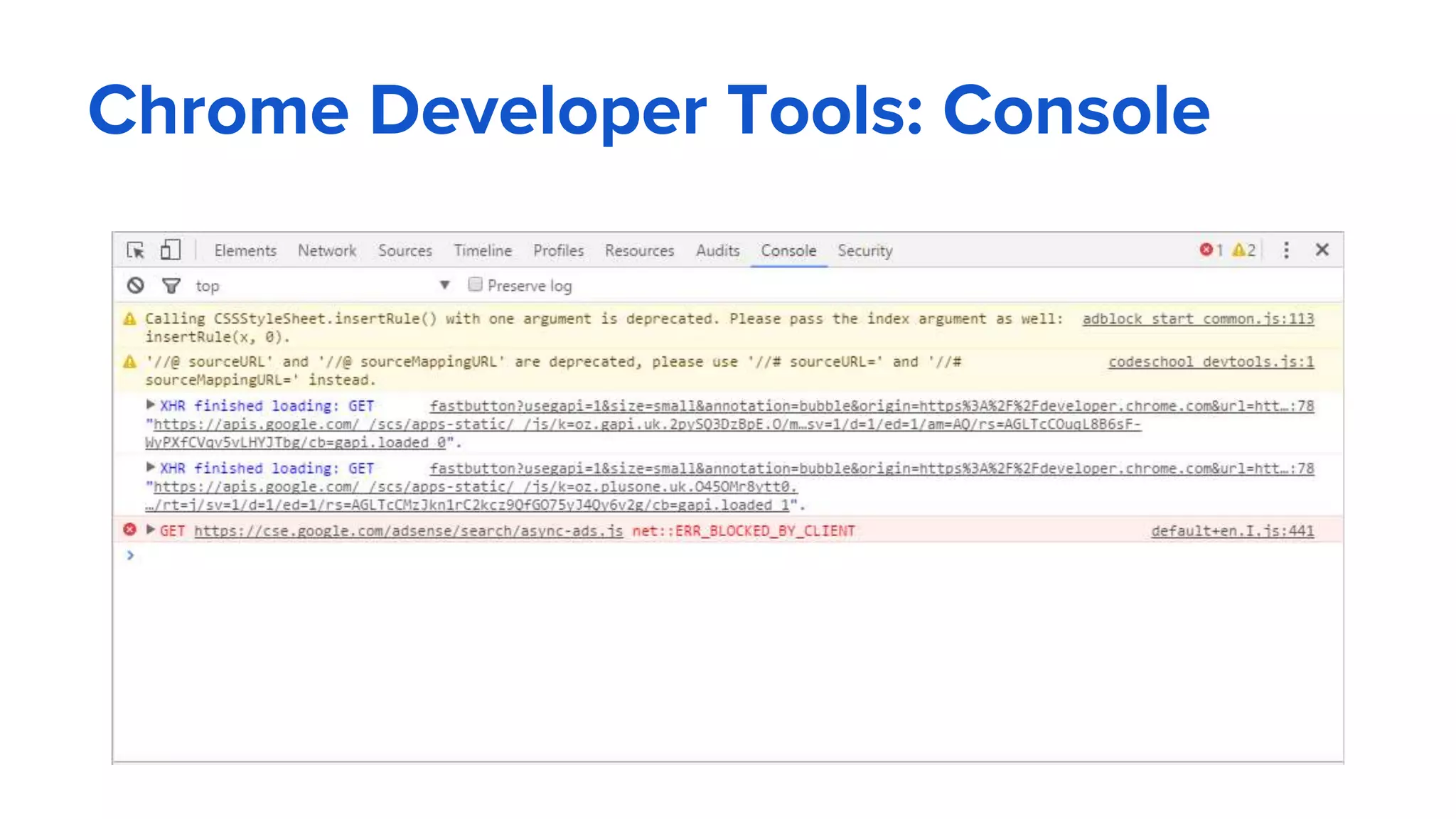Open default+en.I.js:441 source link
This screenshot has height=819, width=1456.
click(x=1233, y=531)
